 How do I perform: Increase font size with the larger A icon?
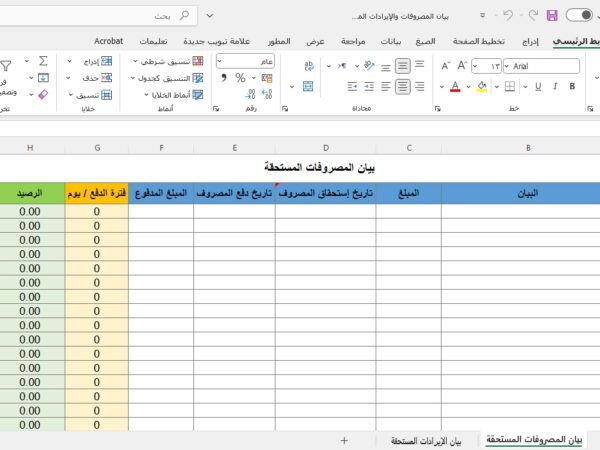tap(462, 66)
